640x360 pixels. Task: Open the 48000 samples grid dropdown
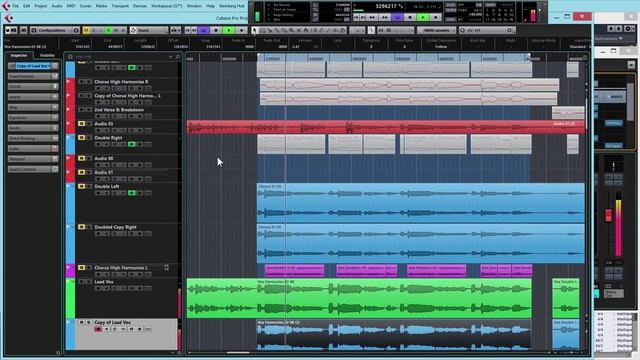coord(436,30)
